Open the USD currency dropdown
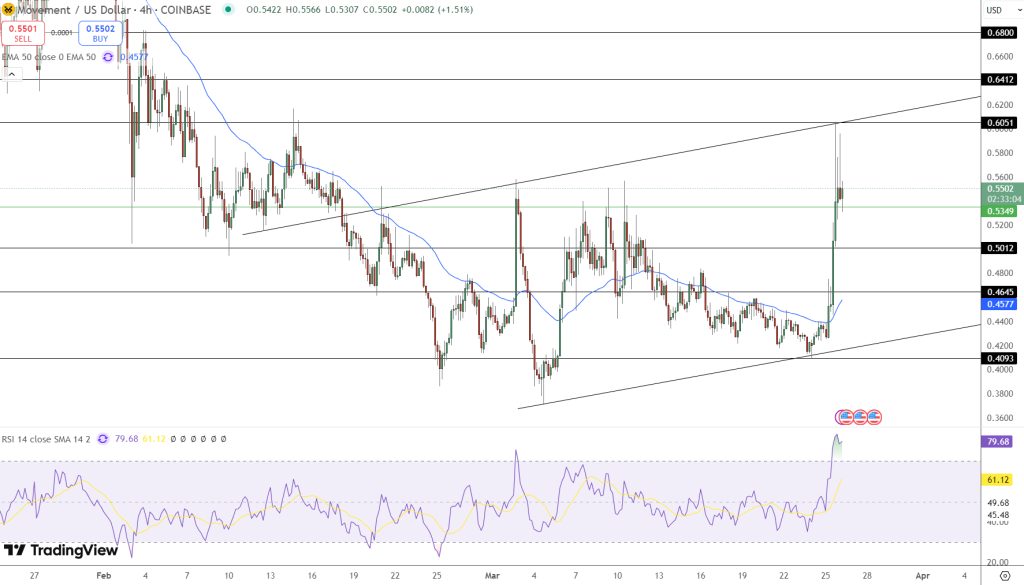The width and height of the screenshot is (1024, 585). pyautogui.click(x=1000, y=10)
